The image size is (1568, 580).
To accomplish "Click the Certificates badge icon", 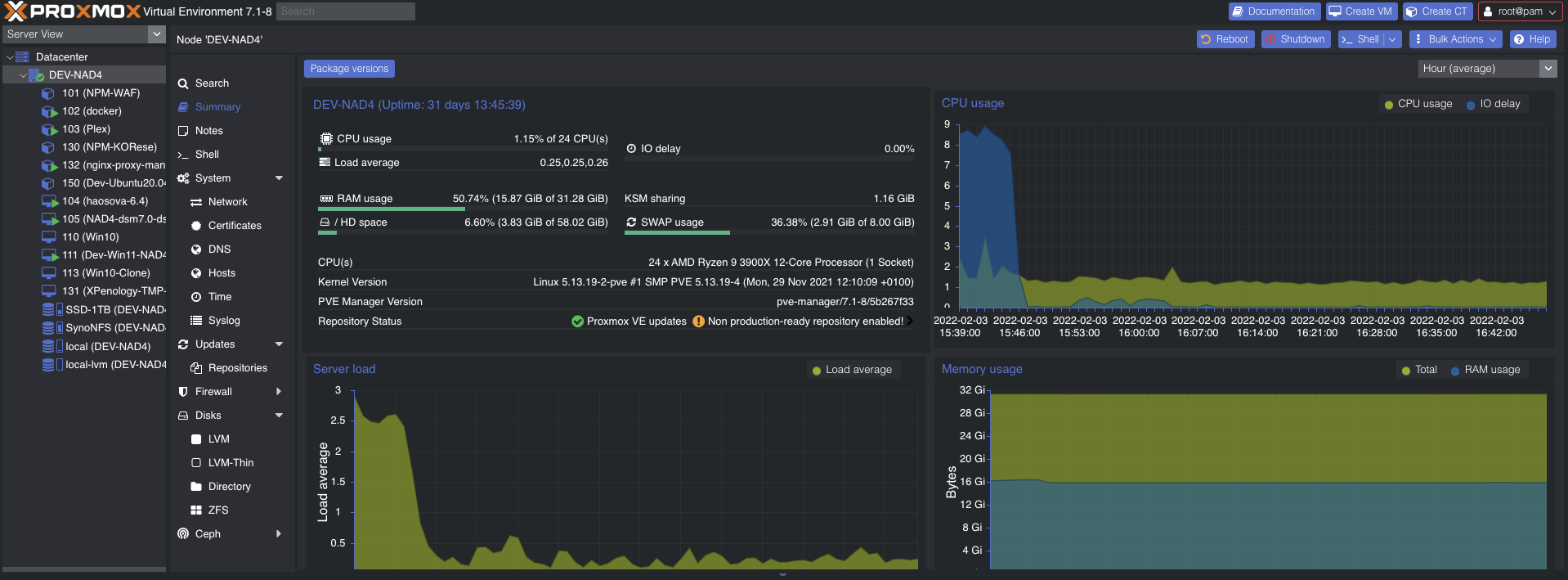I will coord(196,226).
